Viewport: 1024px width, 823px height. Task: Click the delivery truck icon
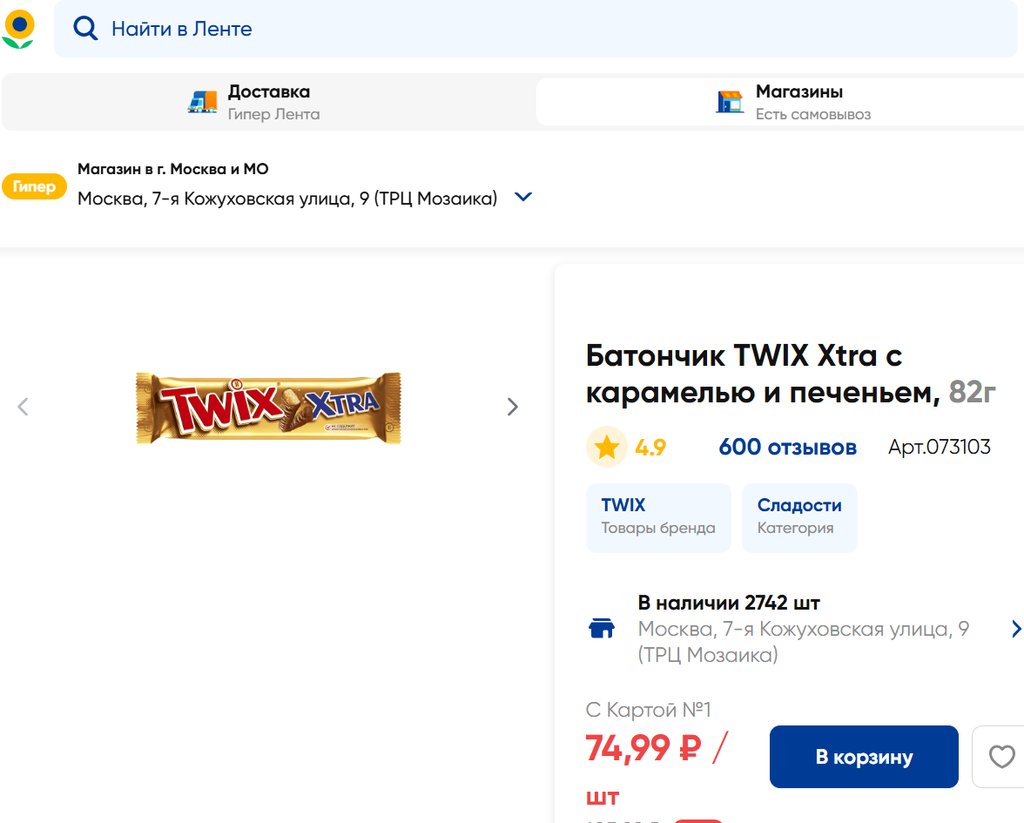pos(203,101)
